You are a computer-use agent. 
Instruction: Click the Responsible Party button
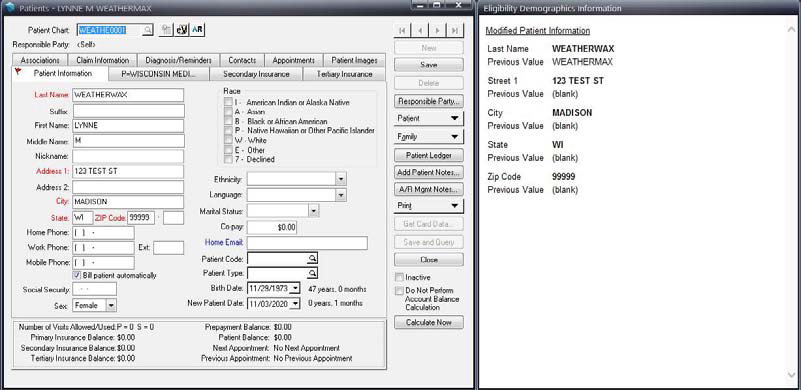pos(429,101)
